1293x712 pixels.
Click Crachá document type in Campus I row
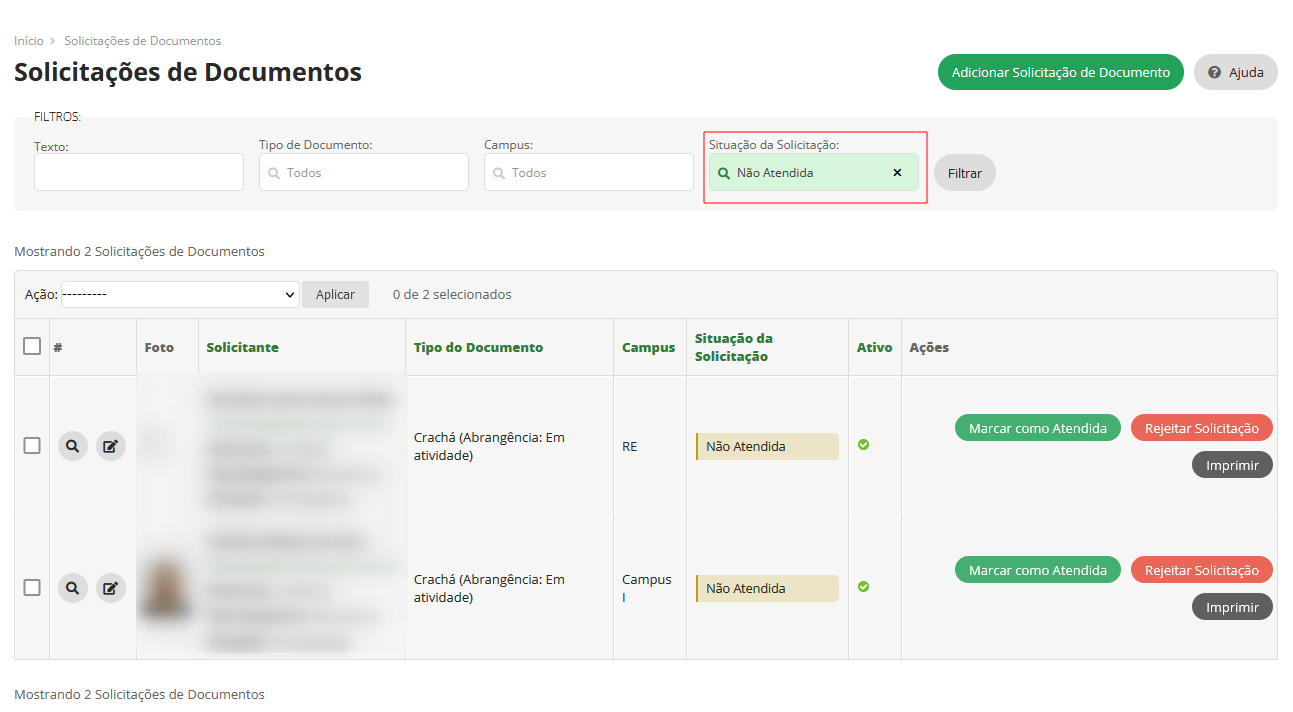click(489, 588)
